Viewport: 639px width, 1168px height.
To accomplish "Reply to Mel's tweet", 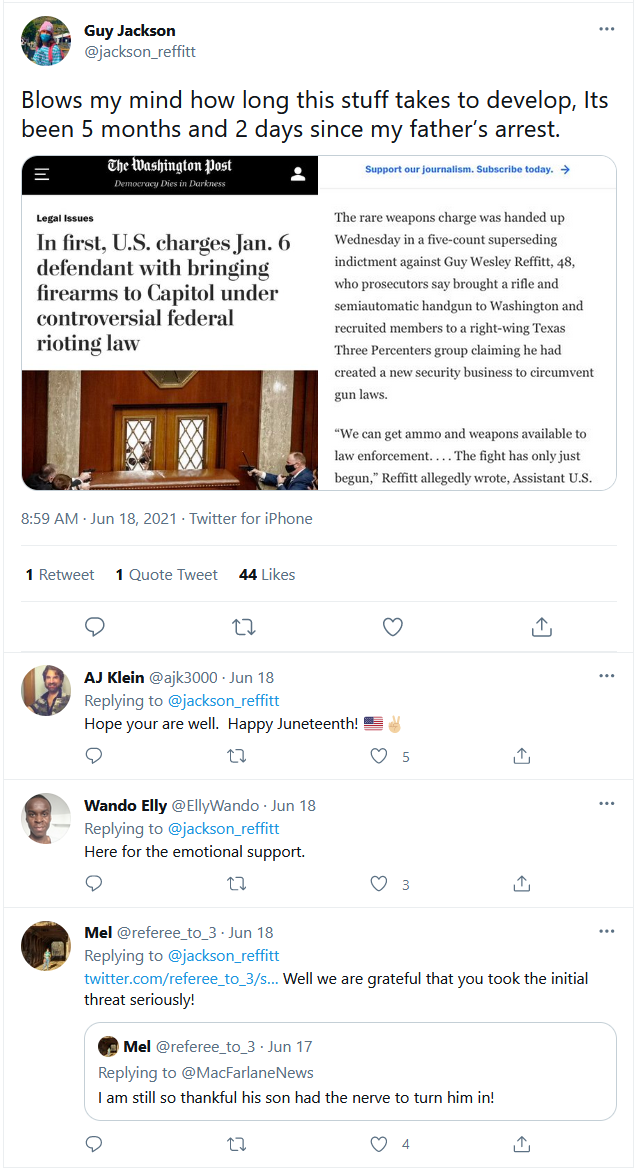I will [x=94, y=1143].
